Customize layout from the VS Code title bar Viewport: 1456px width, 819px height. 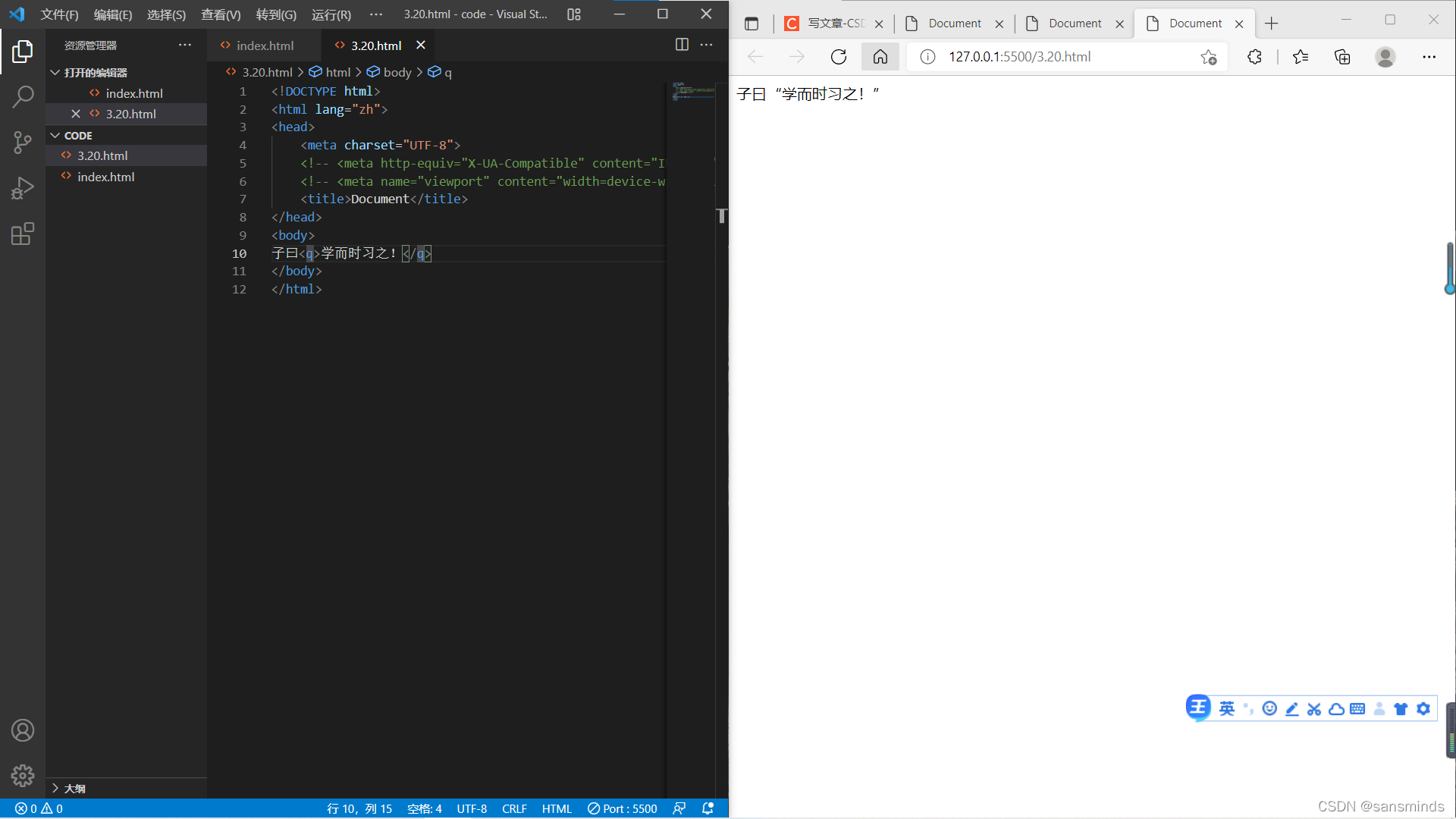tap(574, 14)
